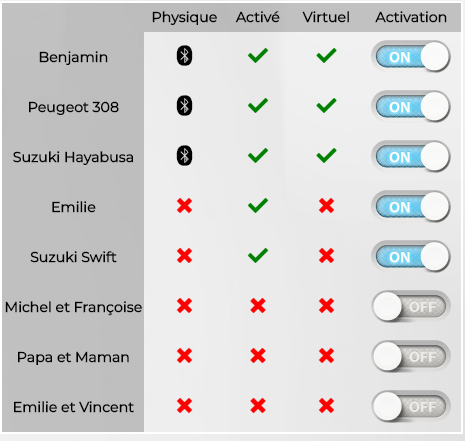Image resolution: width=465 pixels, height=441 pixels.
Task: Click the green Virtuel checkmark for Benjamin
Action: pos(326,55)
